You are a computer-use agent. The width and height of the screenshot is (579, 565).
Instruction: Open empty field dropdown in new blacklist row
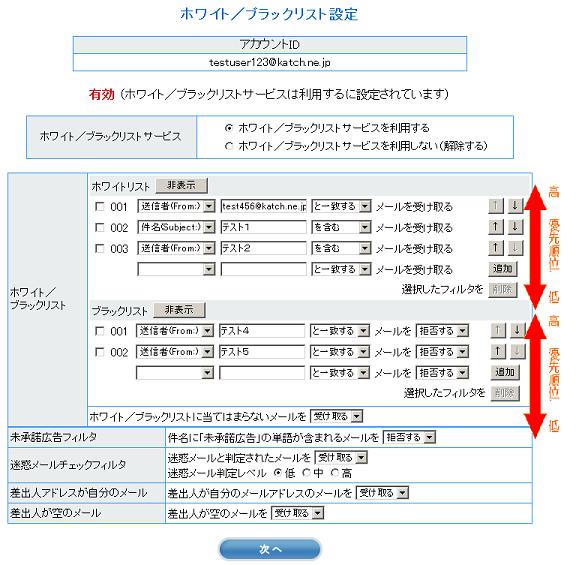(175, 373)
